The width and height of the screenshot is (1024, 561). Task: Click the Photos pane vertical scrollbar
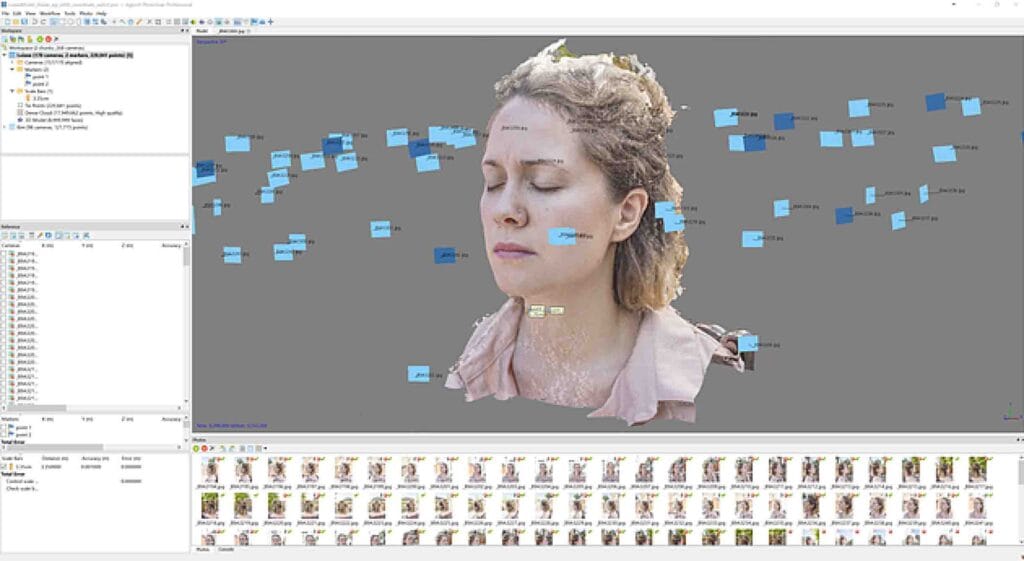(x=1020, y=500)
